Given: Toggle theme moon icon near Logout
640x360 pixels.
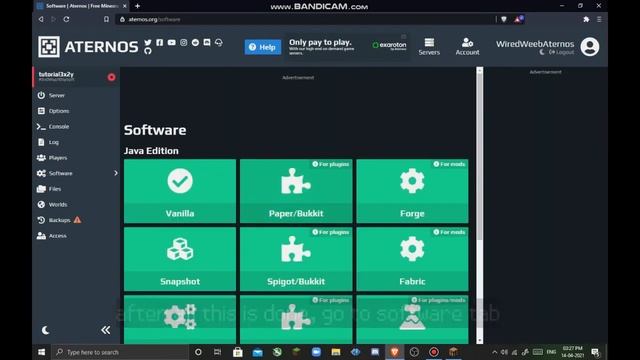Looking at the screenshot, I should (x=542, y=52).
